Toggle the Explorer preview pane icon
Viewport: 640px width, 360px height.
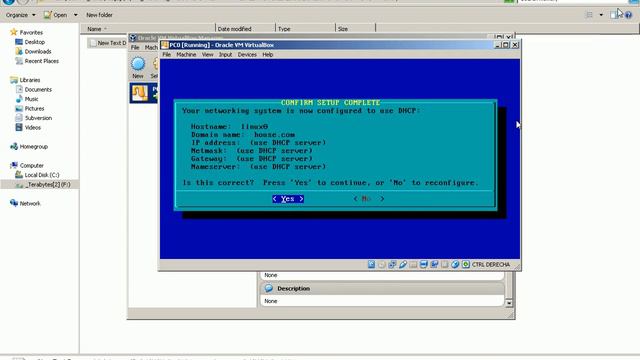614,15
